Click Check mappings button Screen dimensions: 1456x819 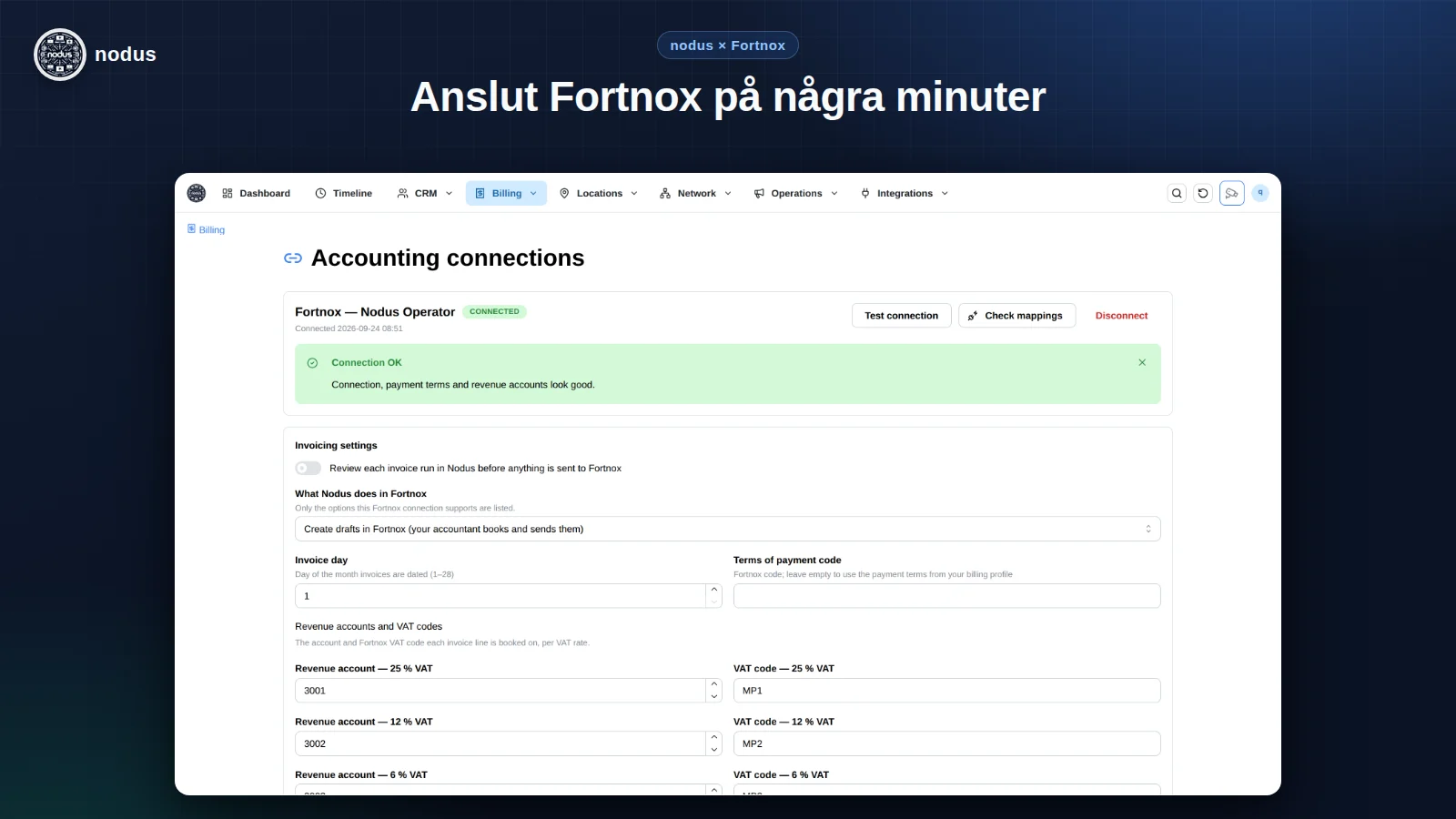point(1016,316)
